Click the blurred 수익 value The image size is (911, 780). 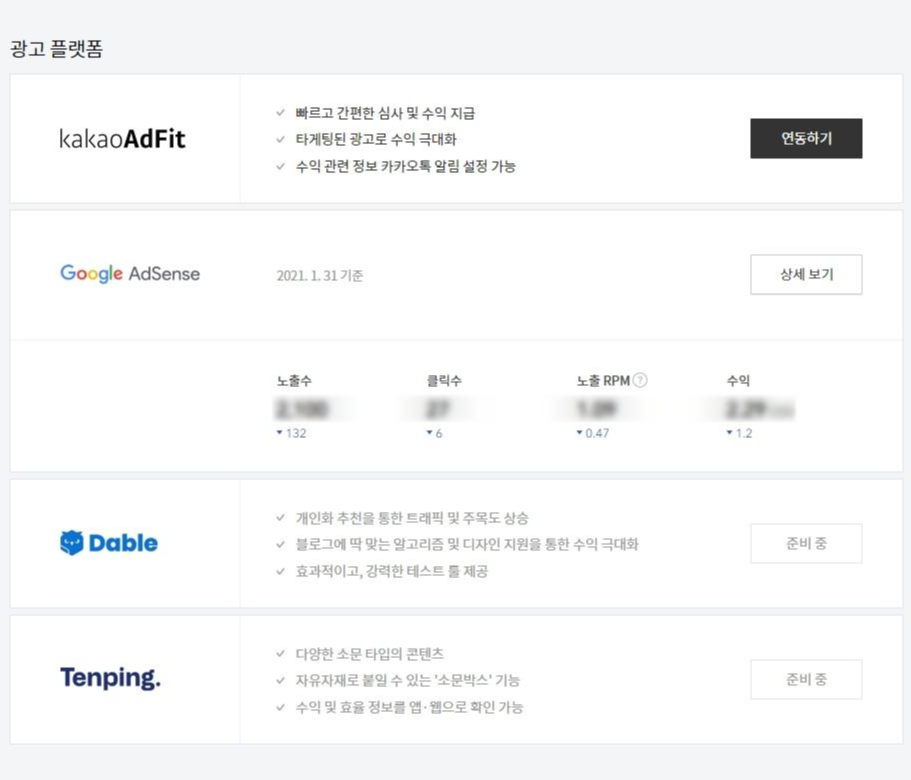click(759, 409)
